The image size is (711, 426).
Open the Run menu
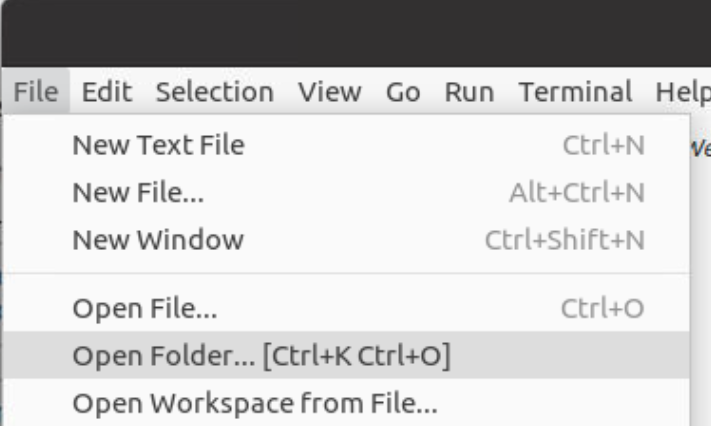point(468,92)
